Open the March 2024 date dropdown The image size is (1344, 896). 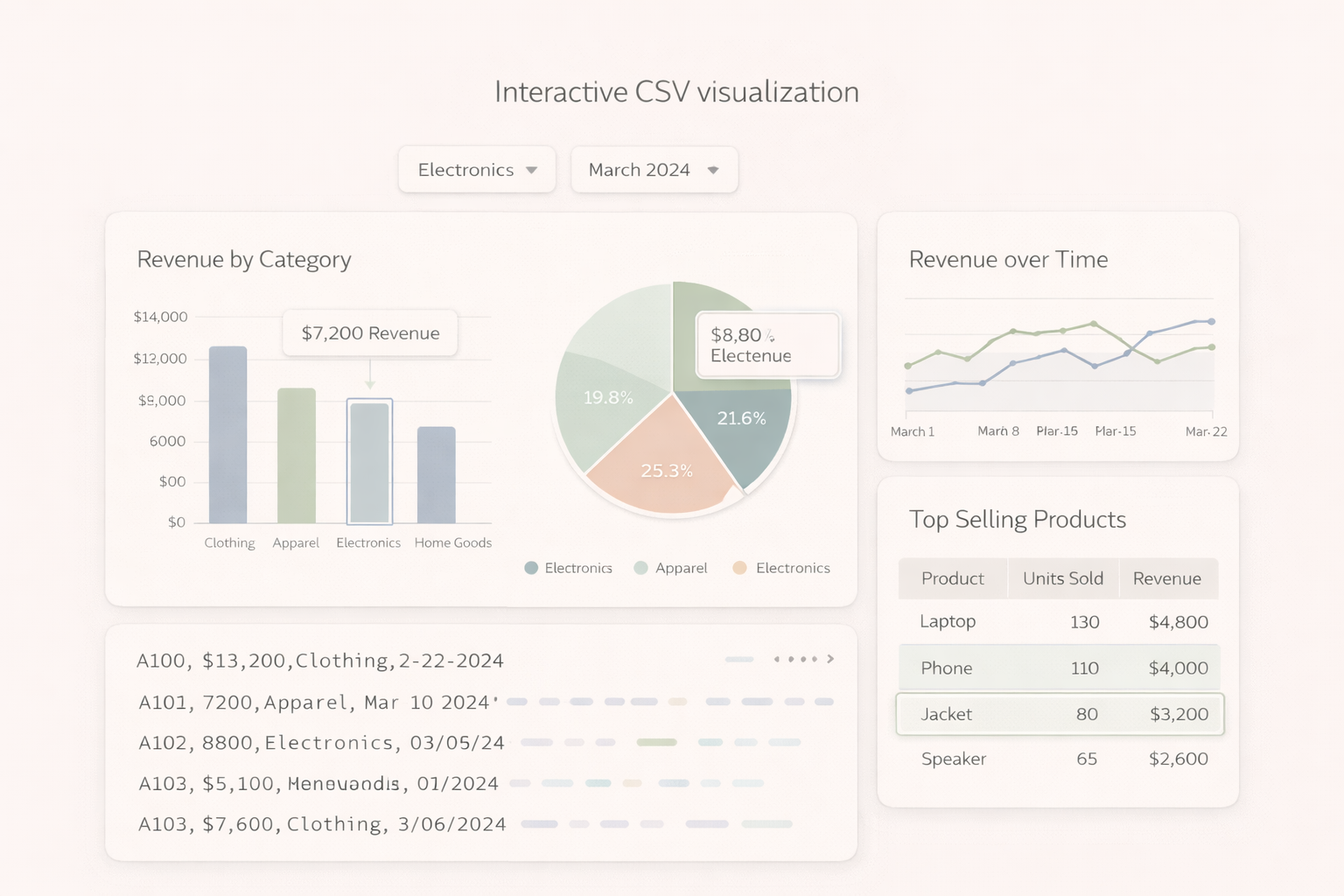pos(654,170)
